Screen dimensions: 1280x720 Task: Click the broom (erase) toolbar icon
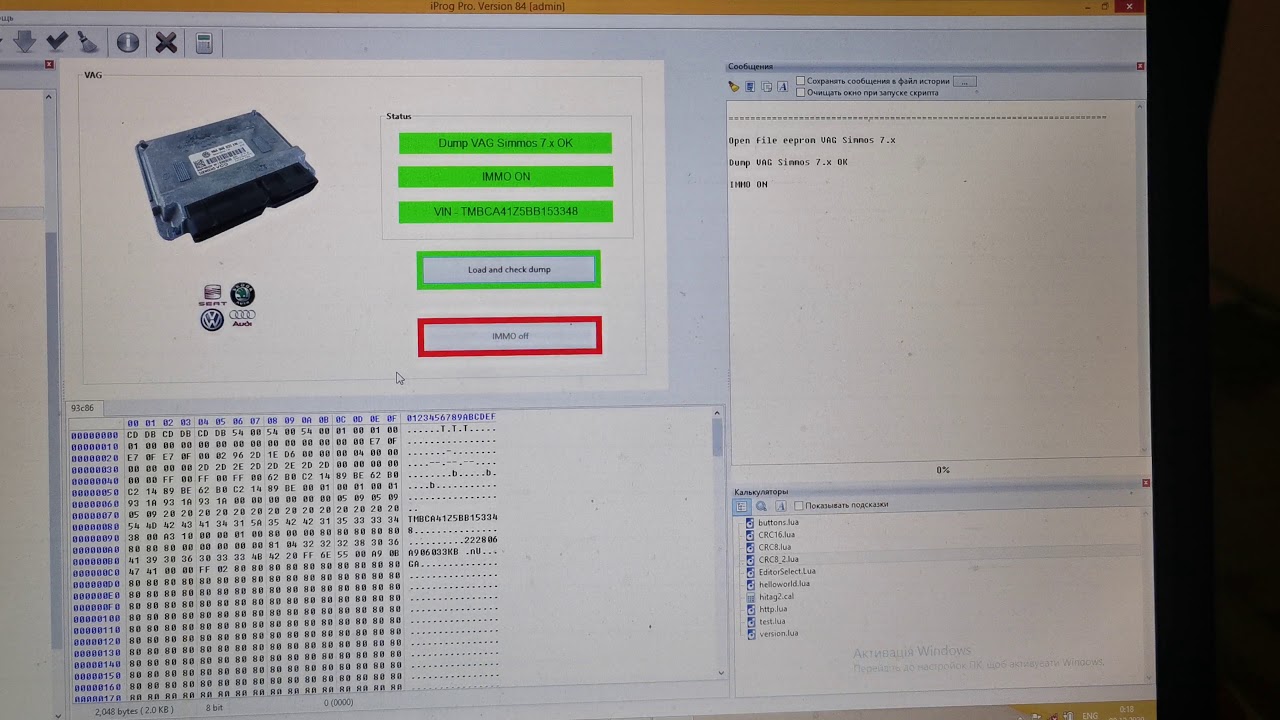[x=88, y=42]
